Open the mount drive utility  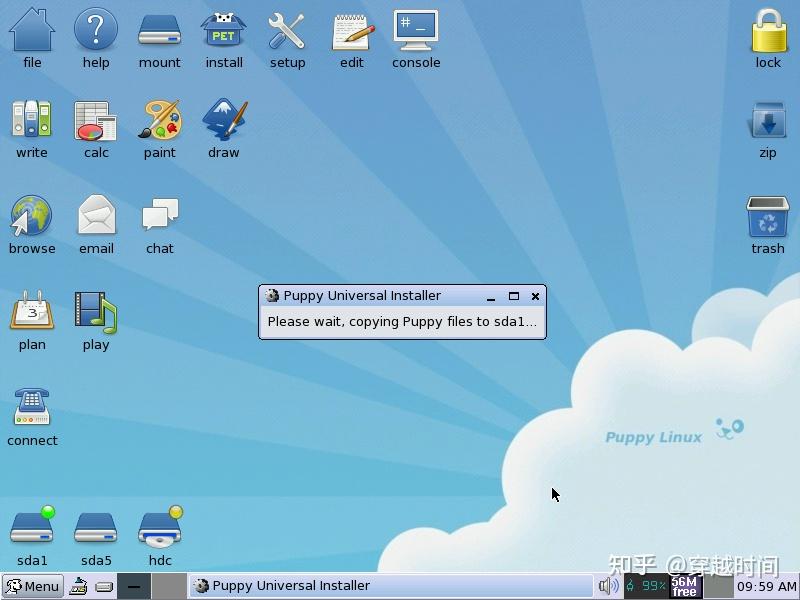tap(159, 32)
